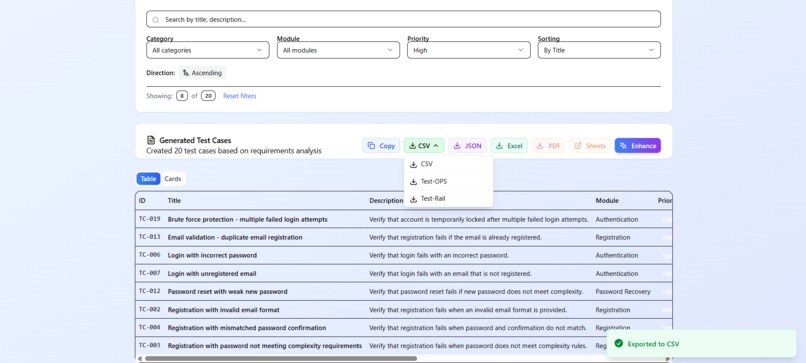Open the Category dropdown (All categories)
This screenshot has height=363, width=806.
point(208,50)
